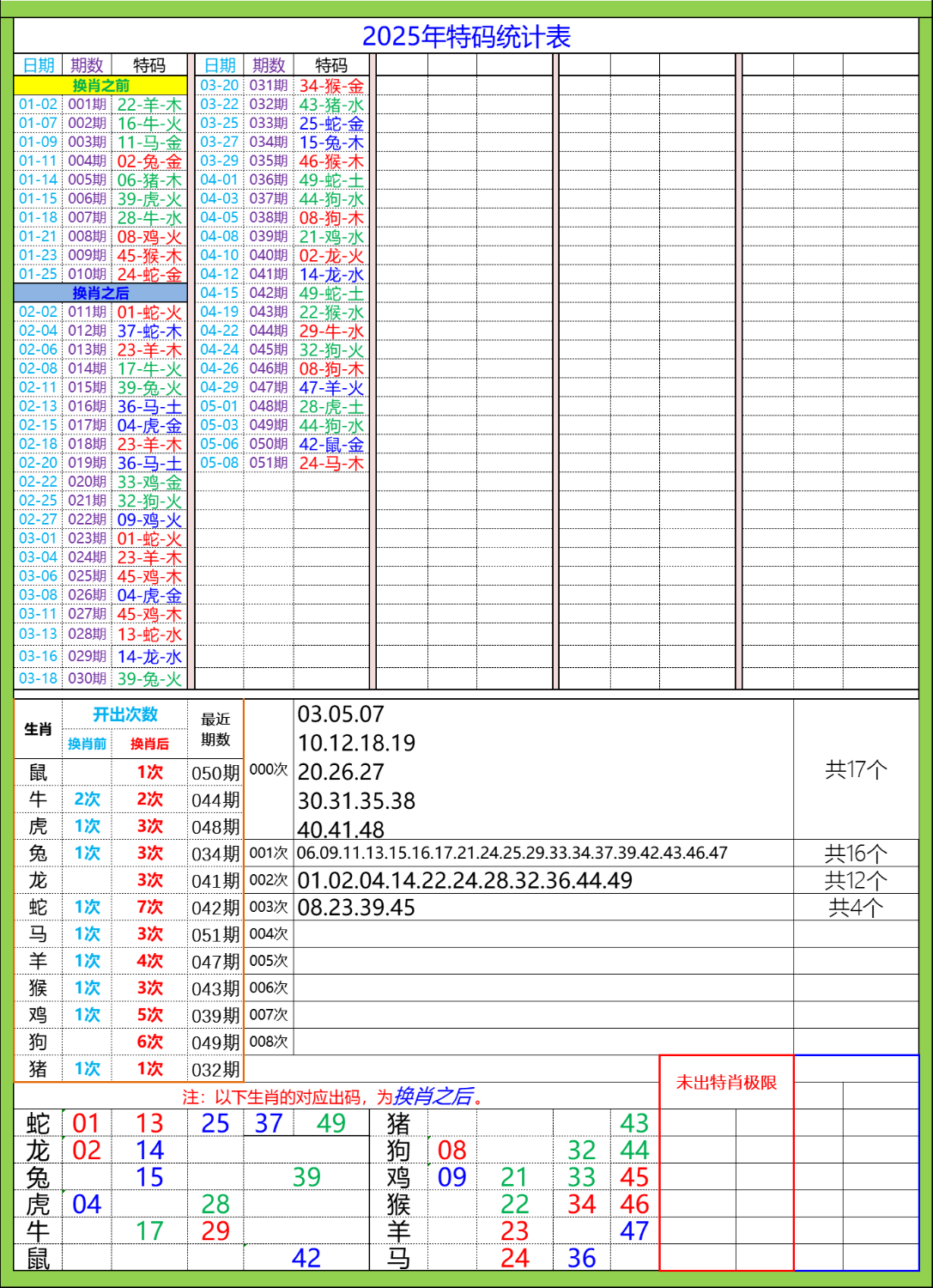The height and width of the screenshot is (1288, 933).
Task: Click the 生肖 header cell
Action: pos(38,728)
